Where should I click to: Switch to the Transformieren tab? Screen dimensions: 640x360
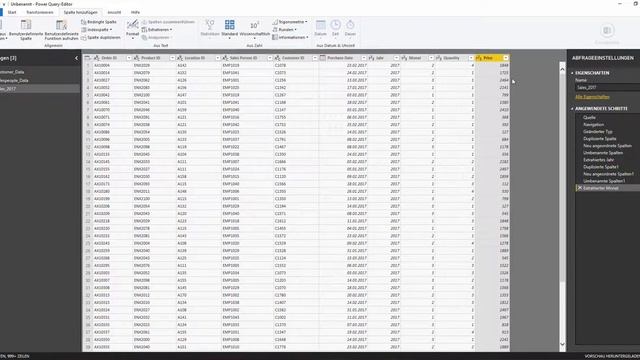click(x=40, y=12)
